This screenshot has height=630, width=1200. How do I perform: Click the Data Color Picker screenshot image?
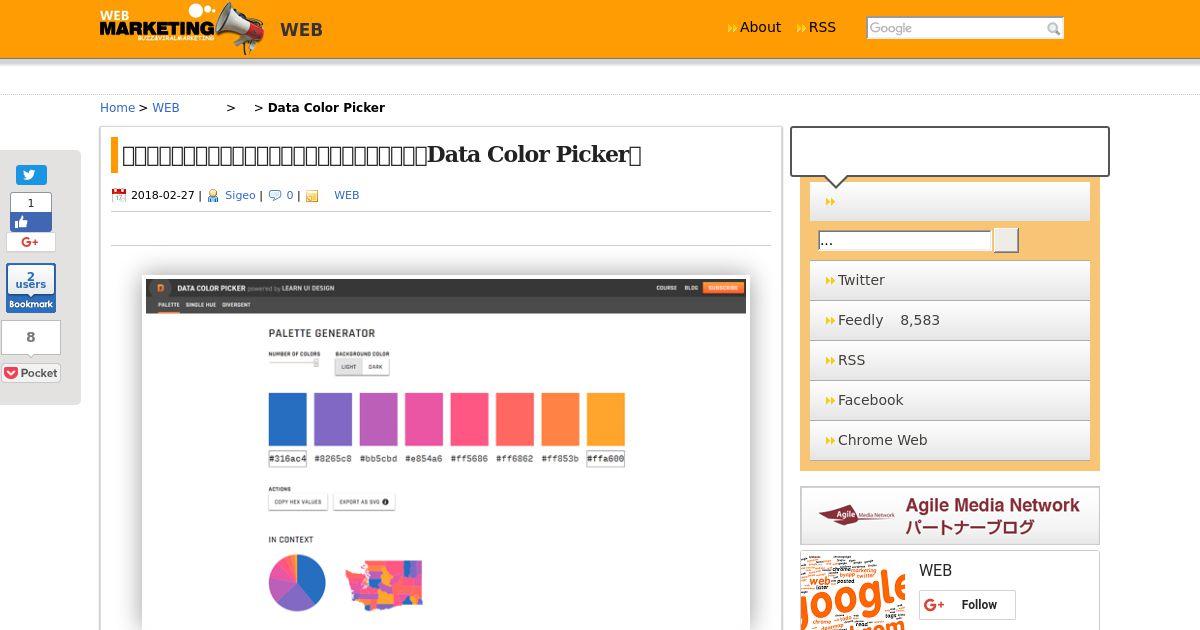click(446, 453)
